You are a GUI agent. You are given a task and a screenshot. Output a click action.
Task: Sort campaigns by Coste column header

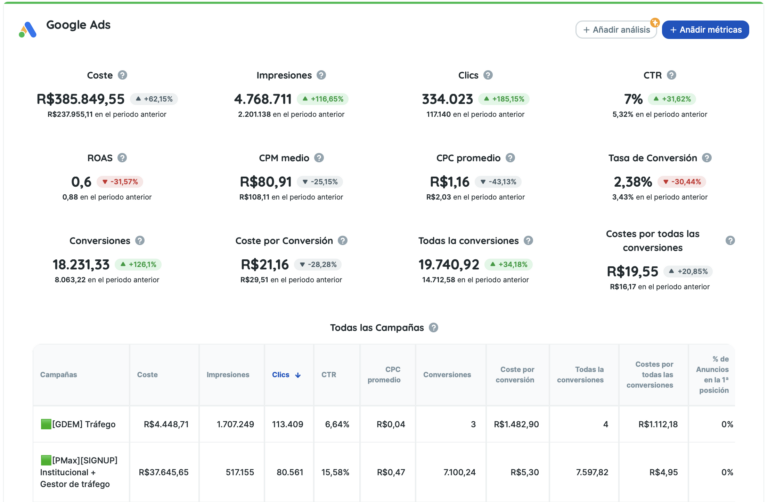[147, 375]
